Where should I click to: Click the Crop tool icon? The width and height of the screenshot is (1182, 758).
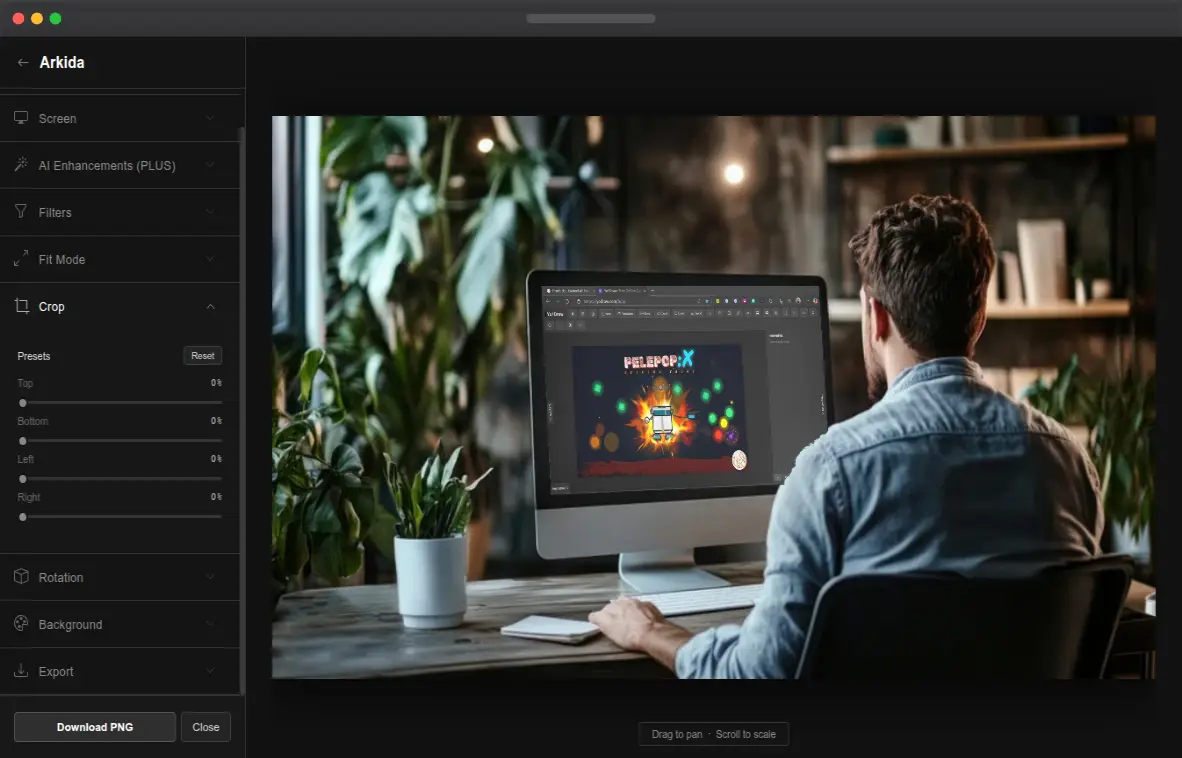pos(21,306)
